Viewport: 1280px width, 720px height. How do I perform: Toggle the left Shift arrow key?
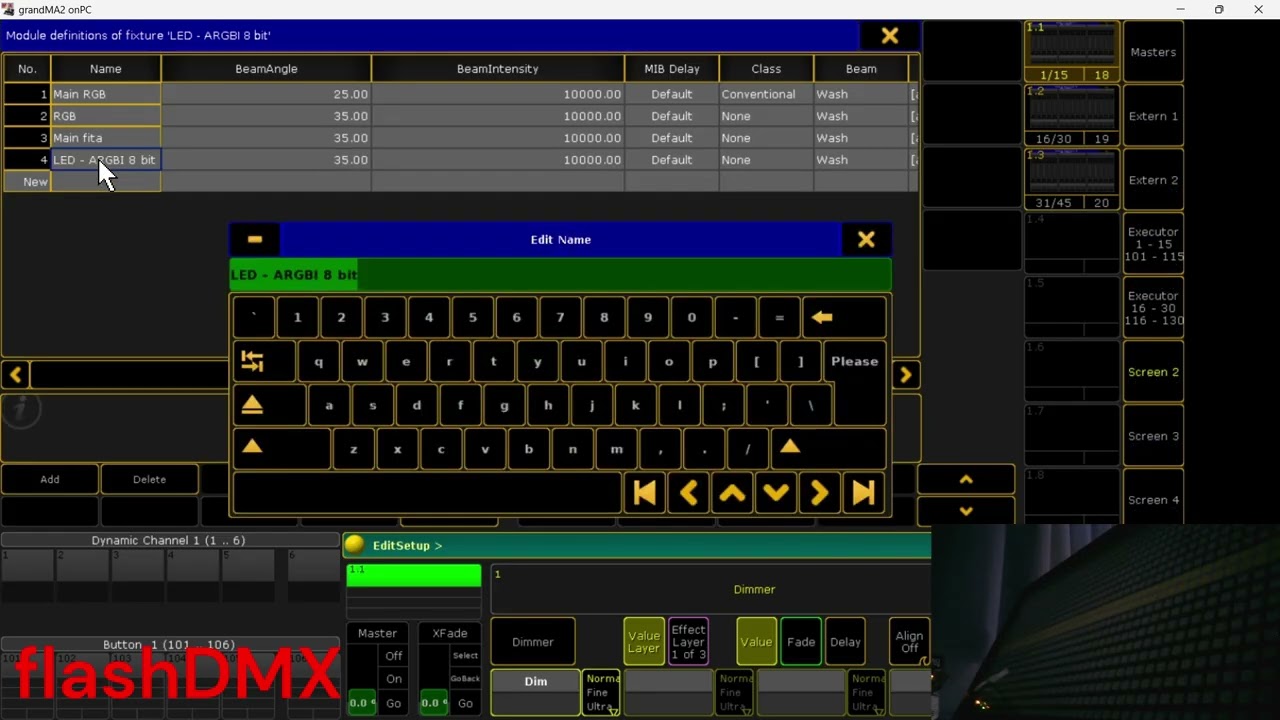tap(280, 449)
